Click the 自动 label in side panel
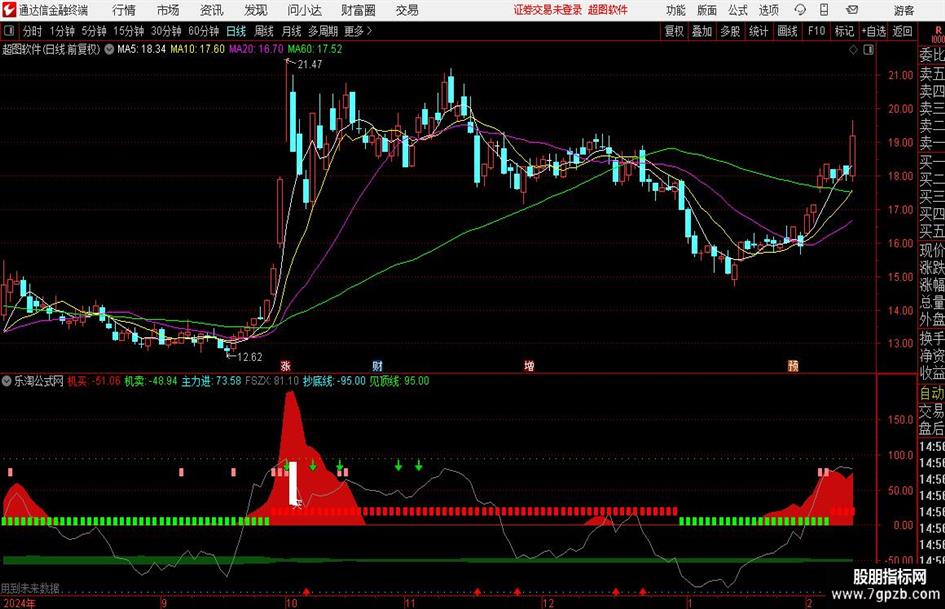Viewport: 945px width, 609px height. click(x=932, y=393)
